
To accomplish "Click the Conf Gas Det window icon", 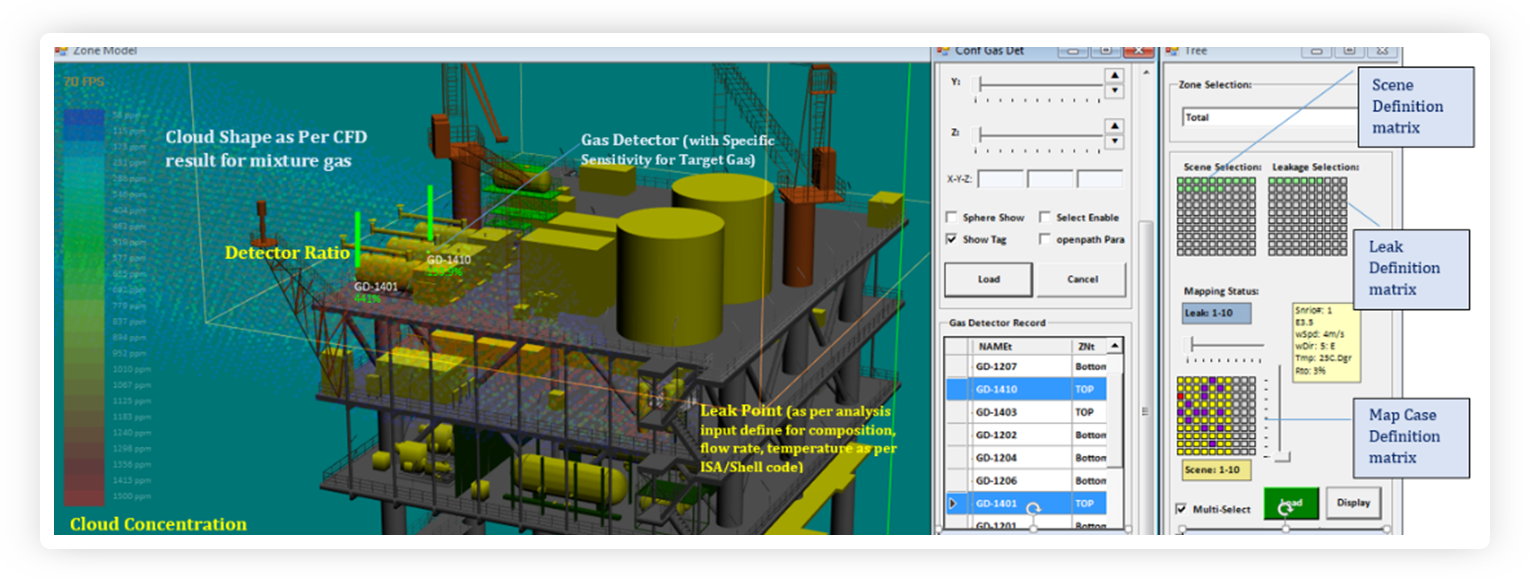I will 942,50.
